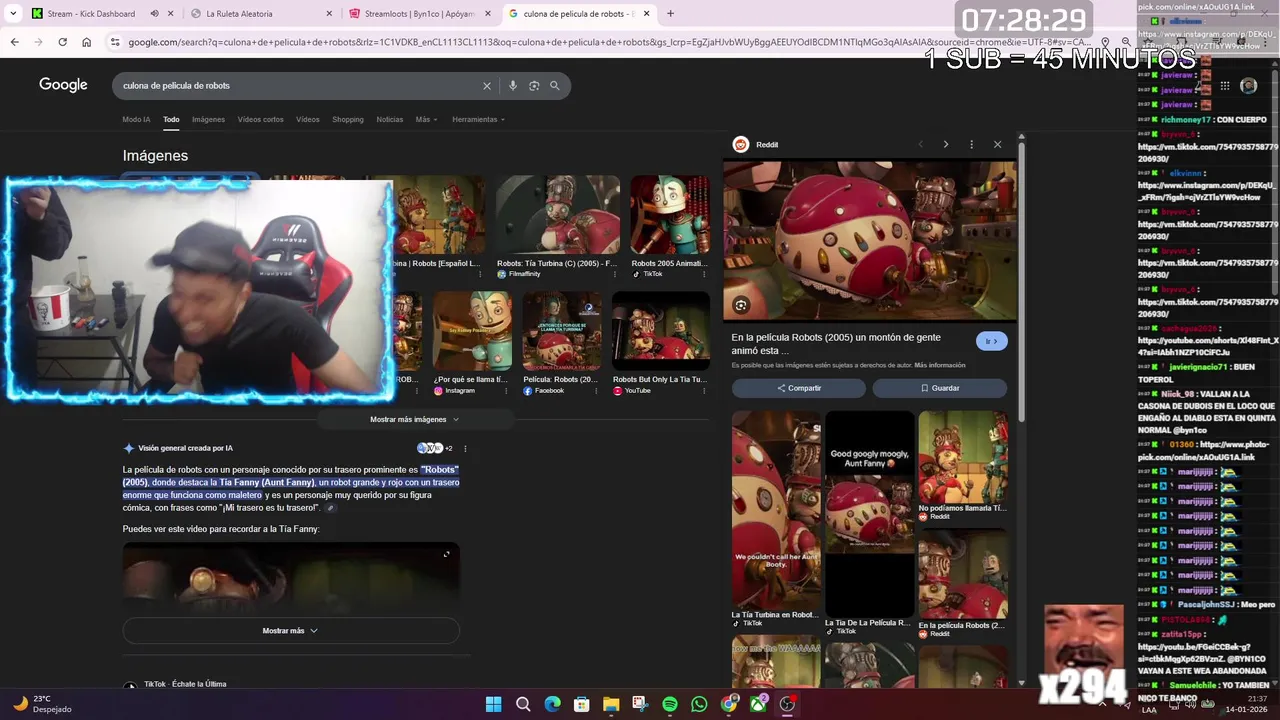This screenshot has height=720, width=1280.
Task: Reload the page in Chrome
Action: click(62, 42)
